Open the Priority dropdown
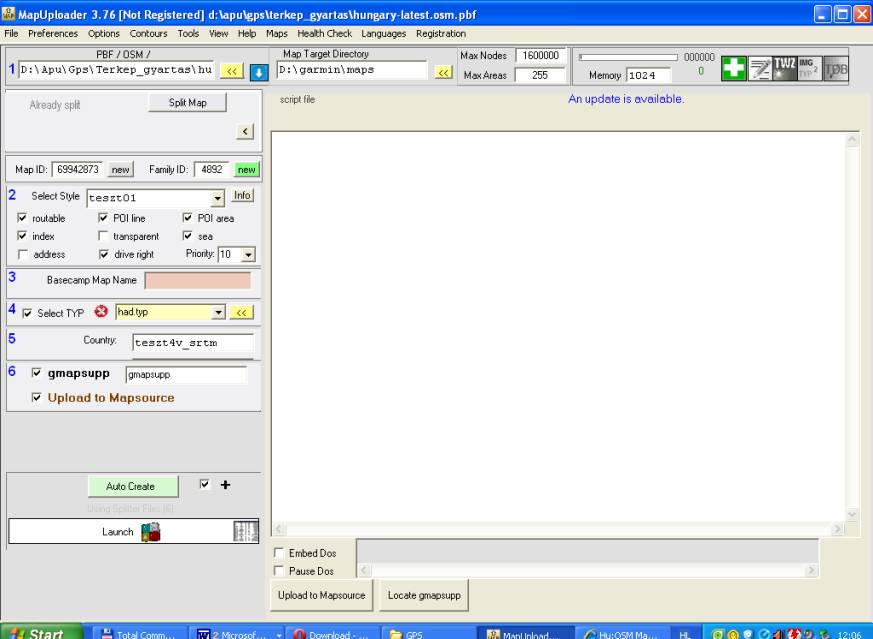The height and width of the screenshot is (639, 873). (248, 255)
